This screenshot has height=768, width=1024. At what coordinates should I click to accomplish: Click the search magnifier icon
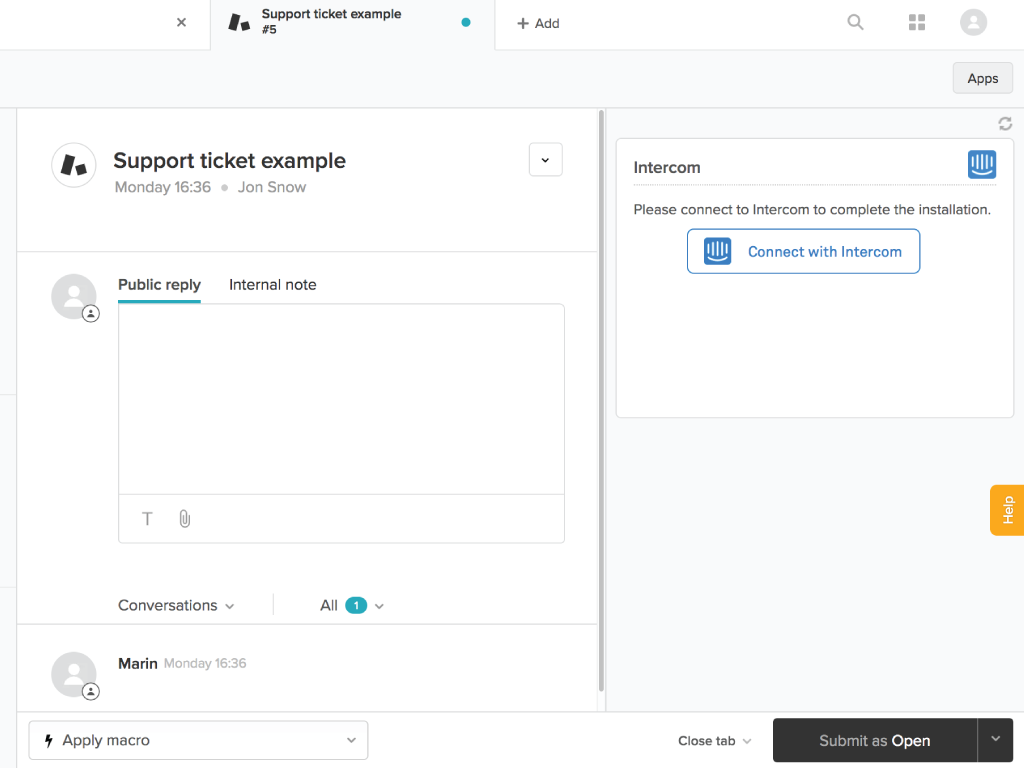click(855, 22)
